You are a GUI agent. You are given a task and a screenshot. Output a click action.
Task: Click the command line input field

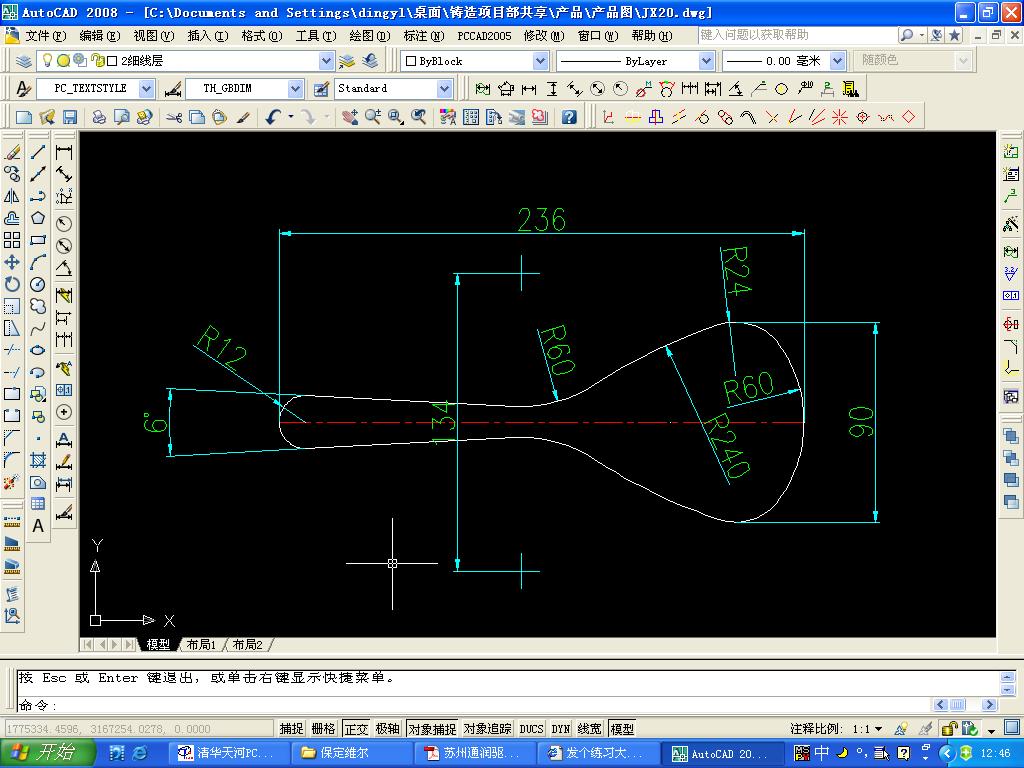pyautogui.click(x=474, y=705)
